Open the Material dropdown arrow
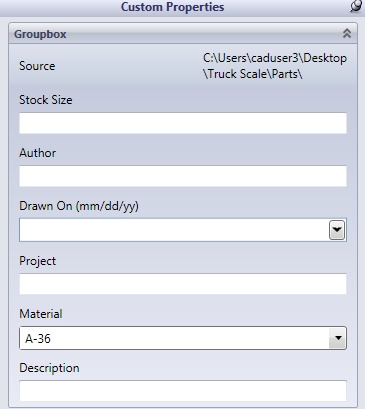365x409 pixels. click(x=338, y=338)
